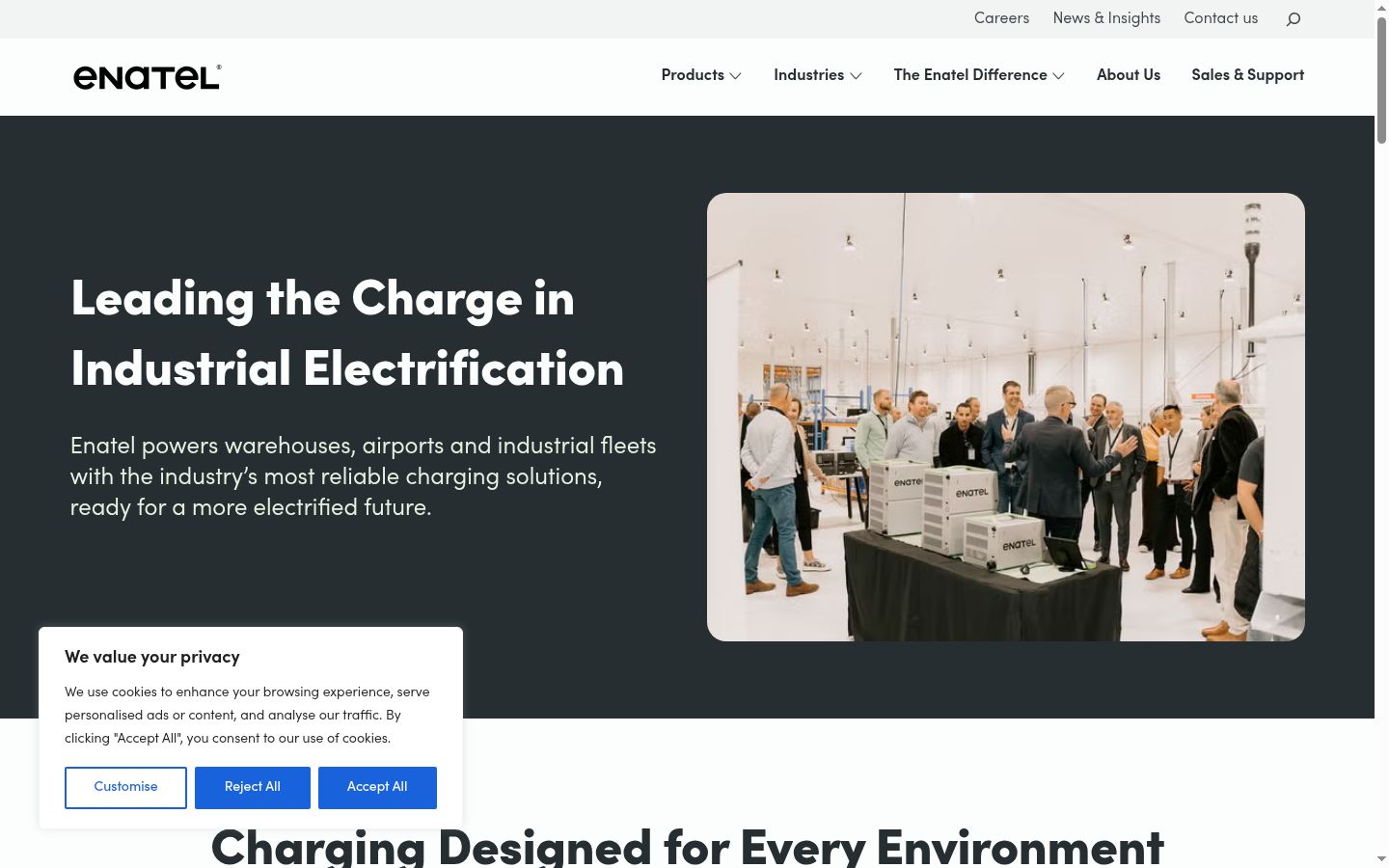Open the Products menu
The height and width of the screenshot is (868, 1389).
693,75
